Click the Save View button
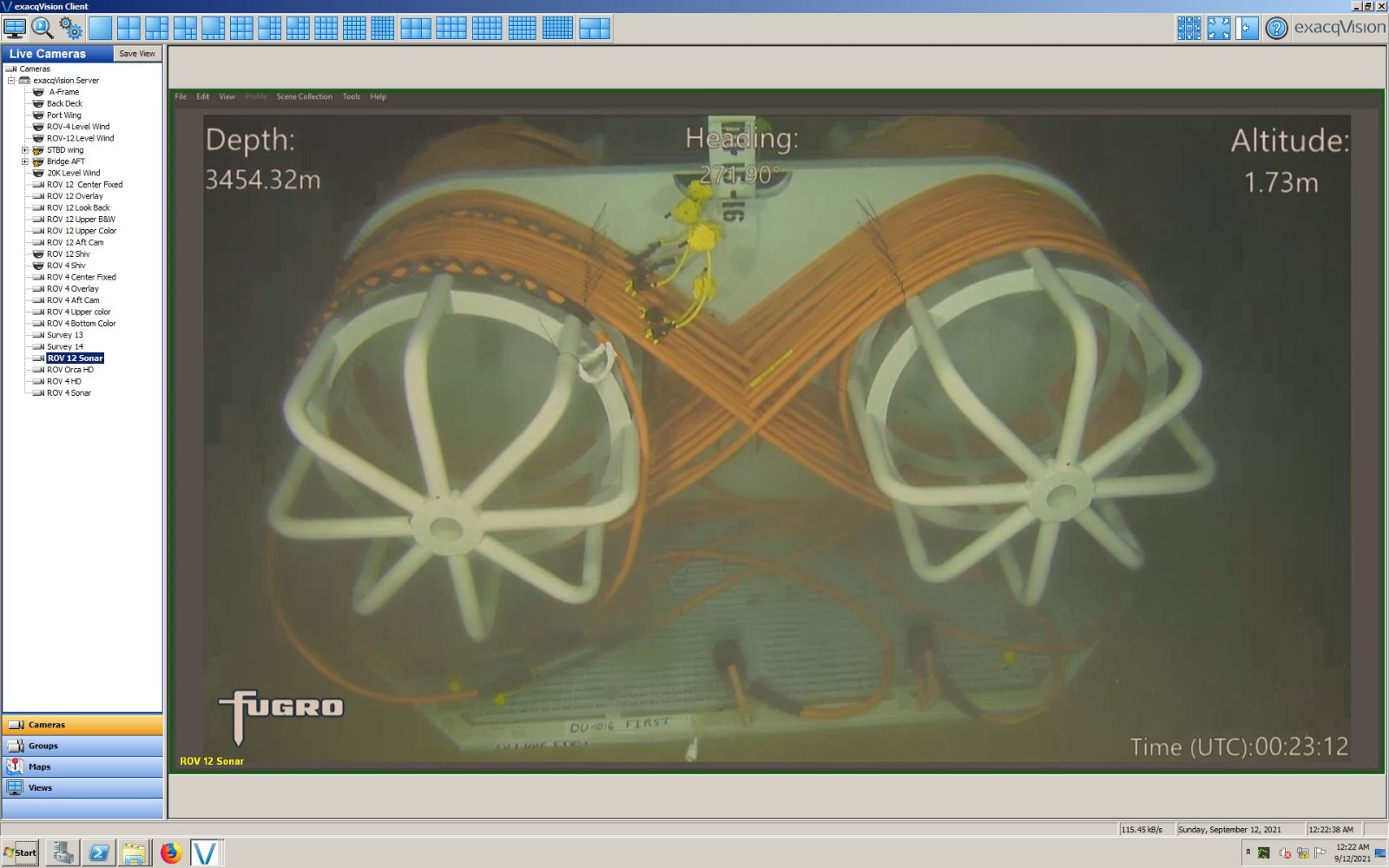Screen dimensions: 1389x868 [137, 54]
